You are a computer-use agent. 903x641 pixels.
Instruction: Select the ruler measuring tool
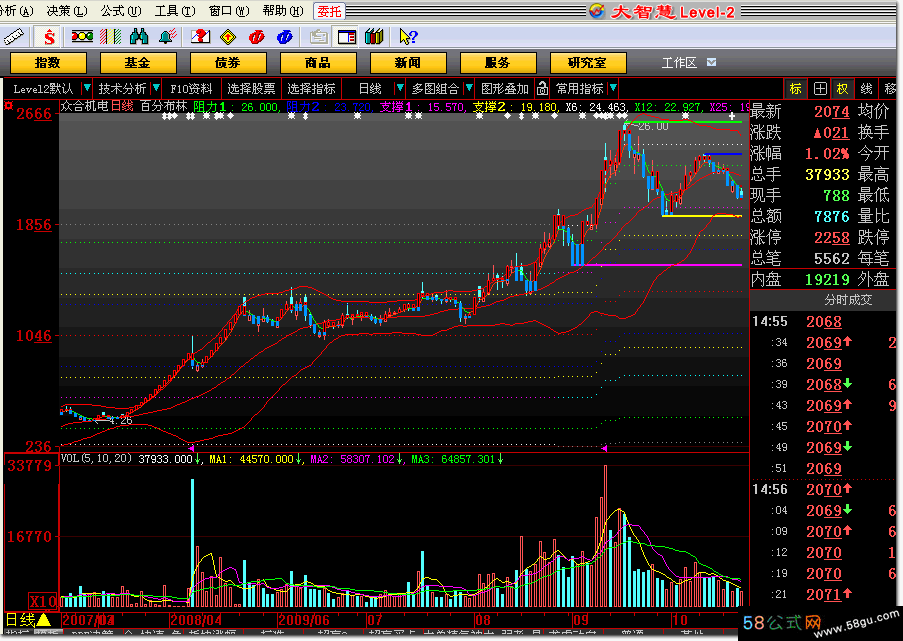13,37
